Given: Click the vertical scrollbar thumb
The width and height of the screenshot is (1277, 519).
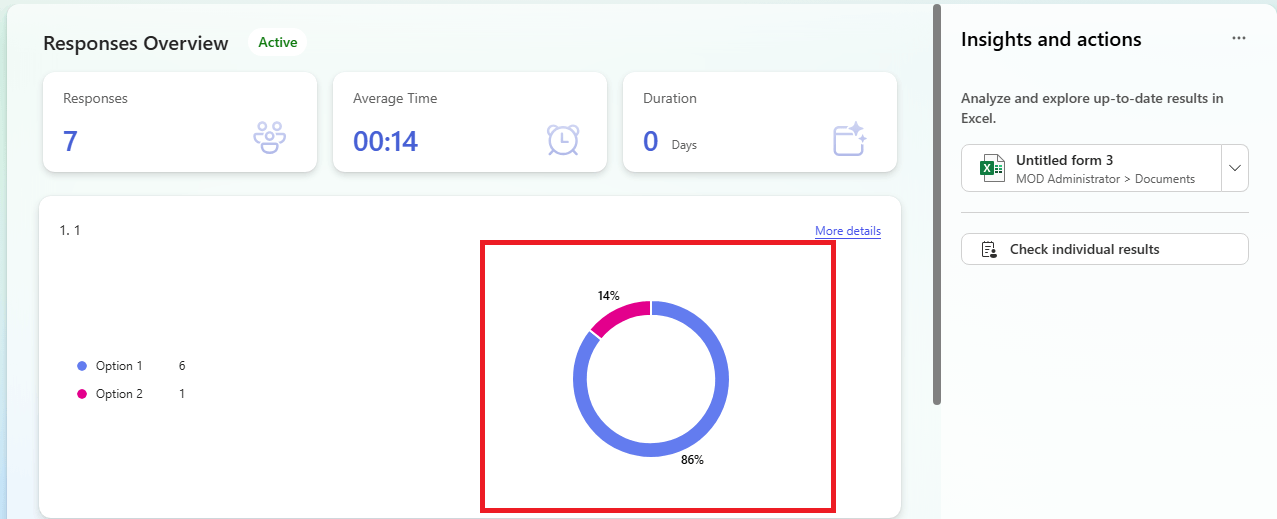Looking at the screenshot, I should [x=937, y=204].
